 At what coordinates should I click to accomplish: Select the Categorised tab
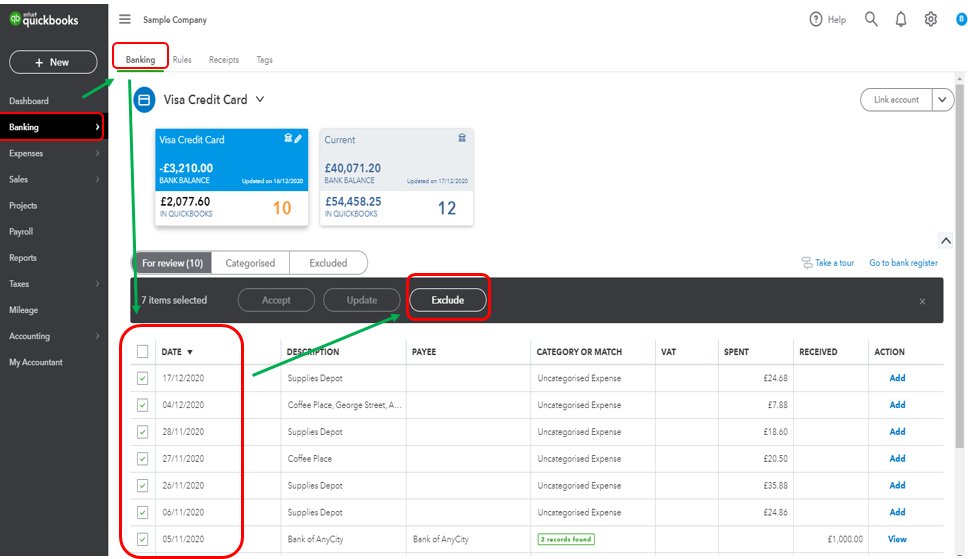250,263
